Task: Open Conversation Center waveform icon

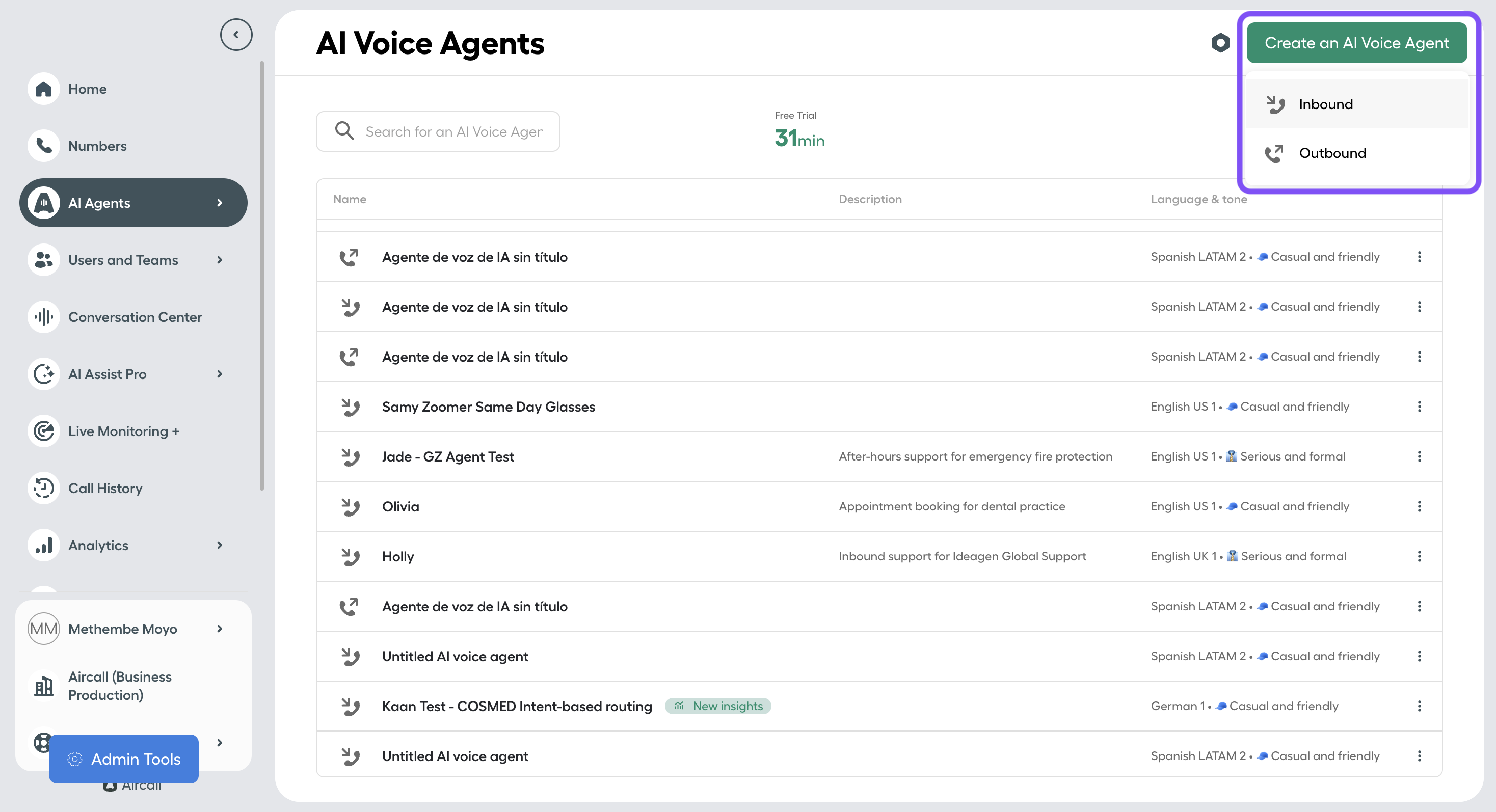Action: click(x=43, y=317)
